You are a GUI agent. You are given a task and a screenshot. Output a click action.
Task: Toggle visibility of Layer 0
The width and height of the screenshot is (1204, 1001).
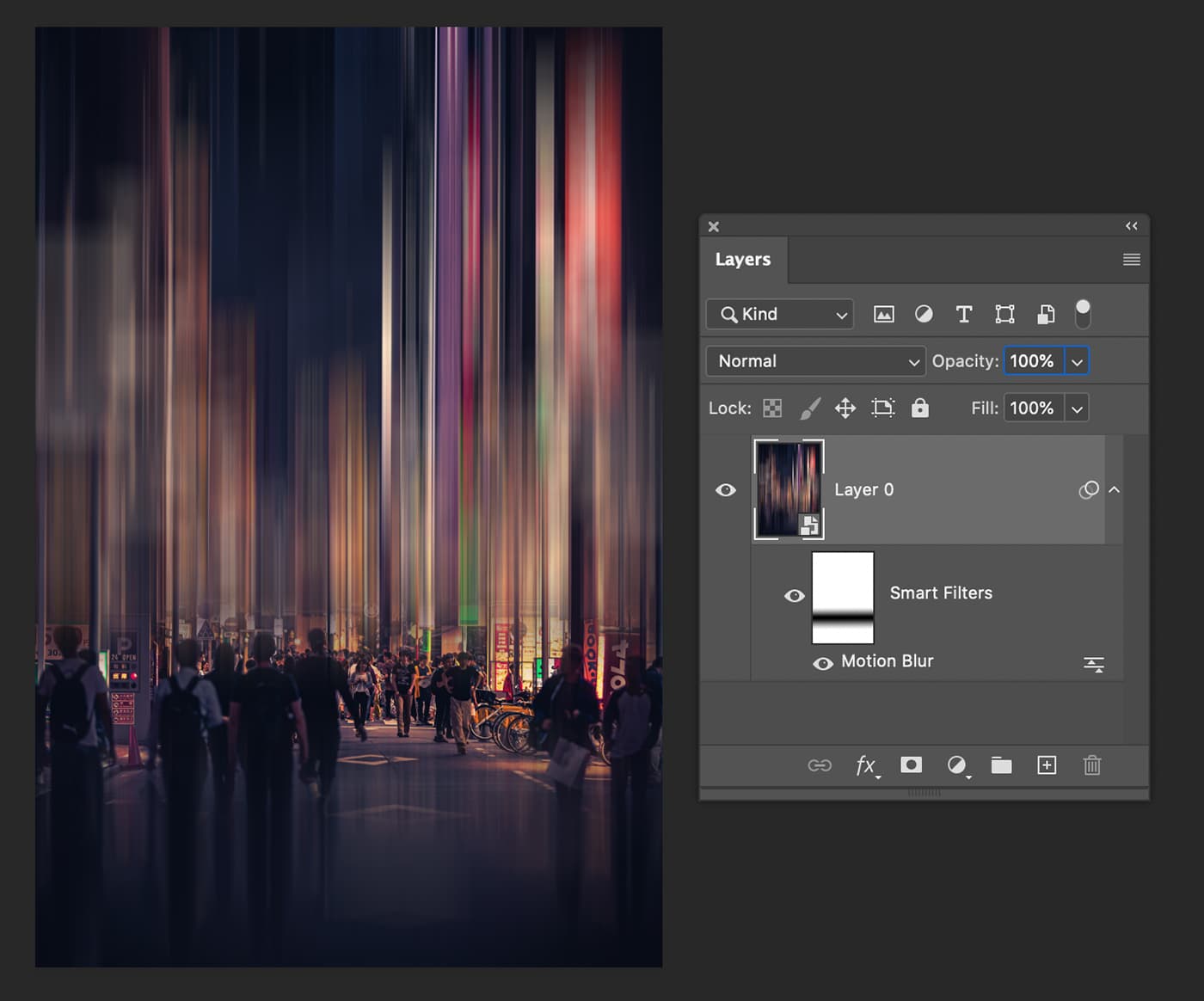727,489
